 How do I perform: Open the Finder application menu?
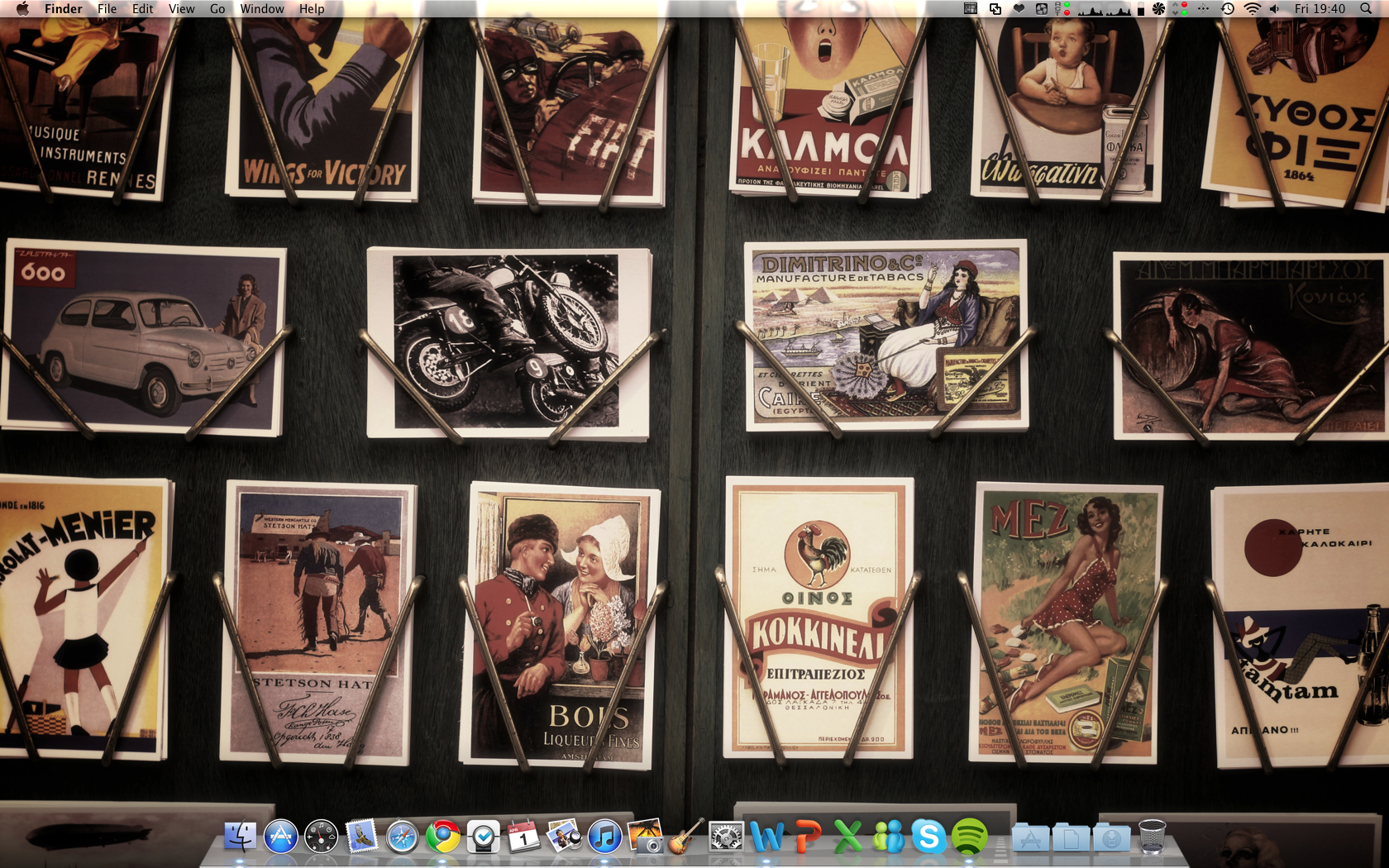click(x=64, y=8)
